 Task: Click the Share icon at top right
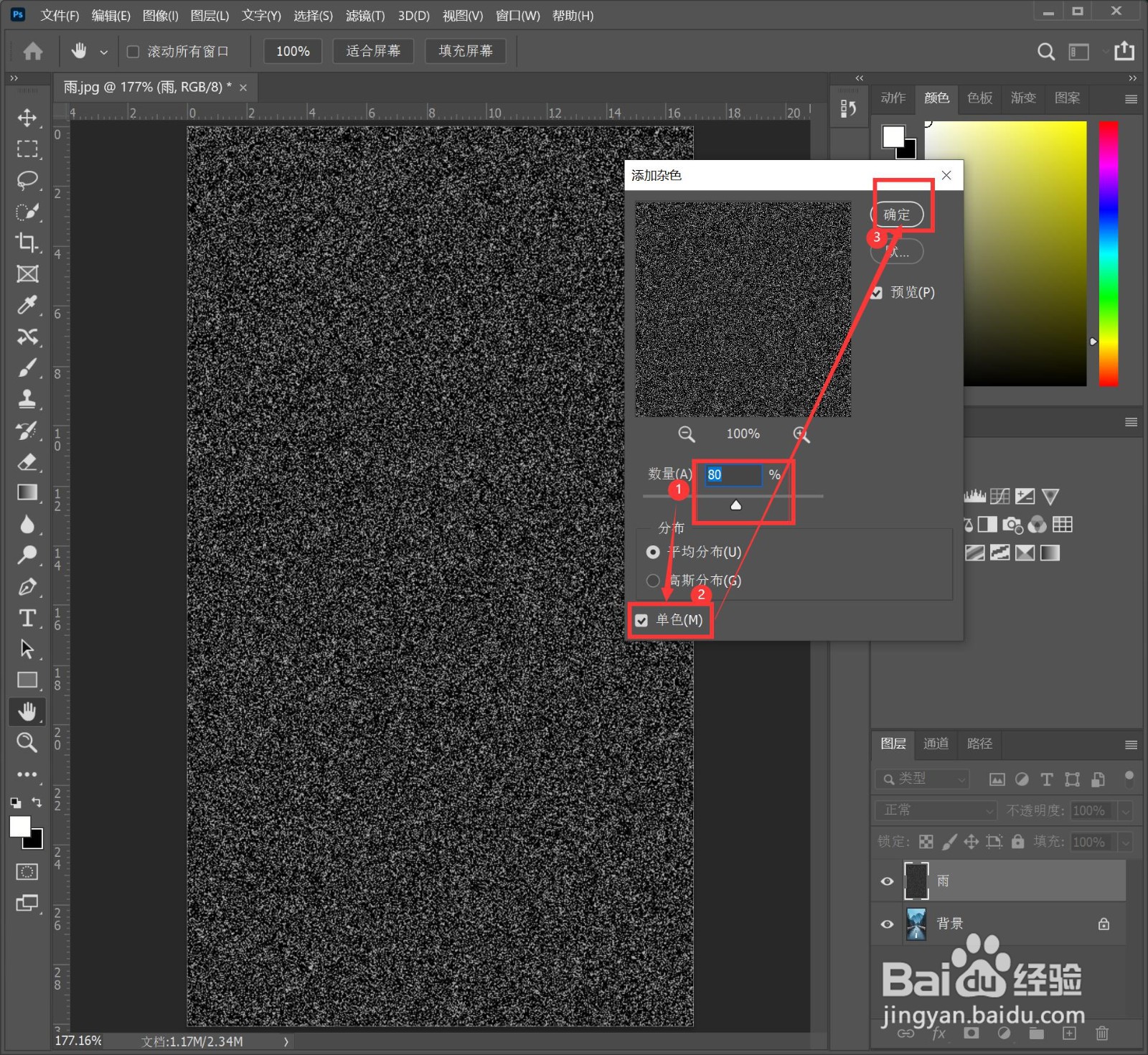pos(1124,51)
